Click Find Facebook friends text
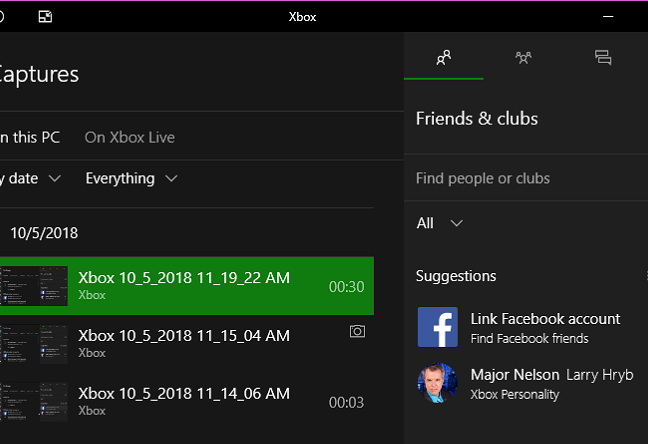This screenshot has height=444, width=648. click(x=529, y=339)
